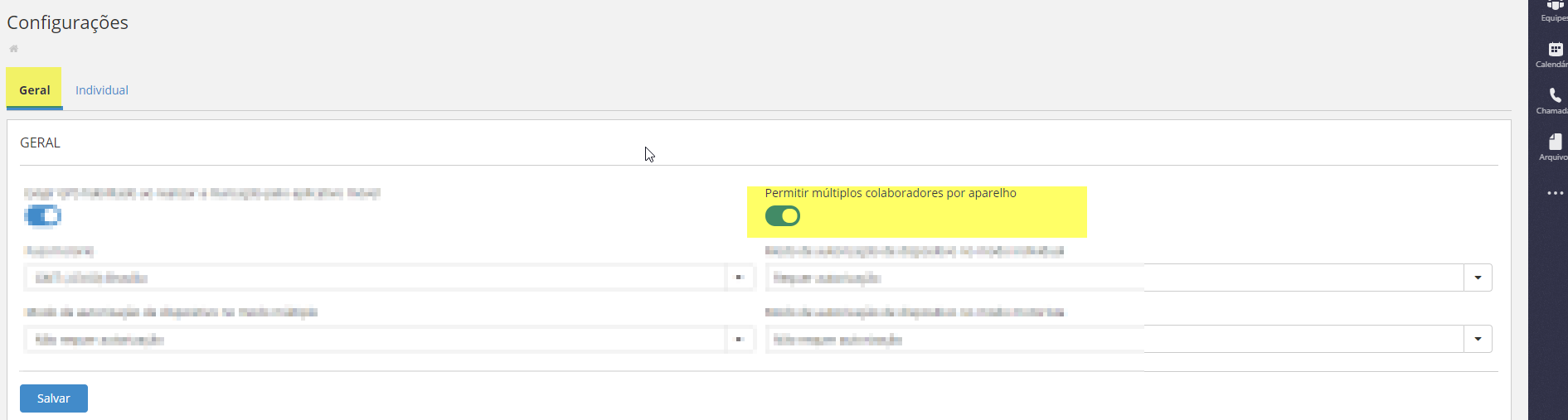Open the left 'Não requer autorização' dropdown arrow
This screenshot has width=1568, height=420.
tap(739, 339)
